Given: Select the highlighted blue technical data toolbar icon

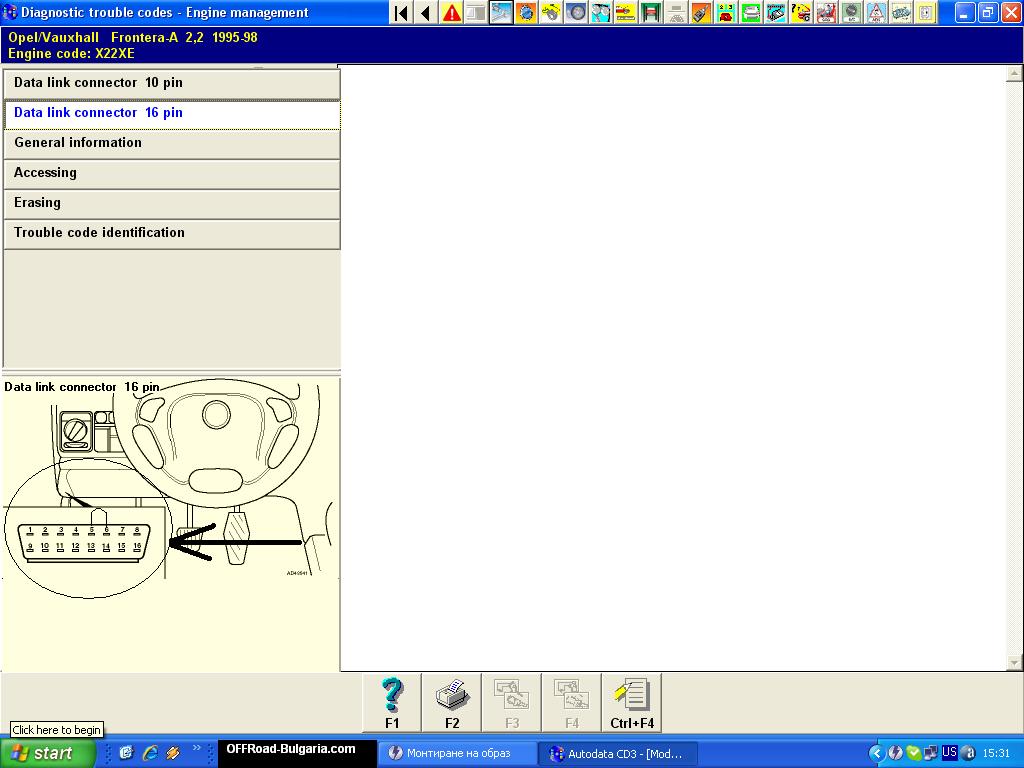Looking at the screenshot, I should tap(501, 12).
